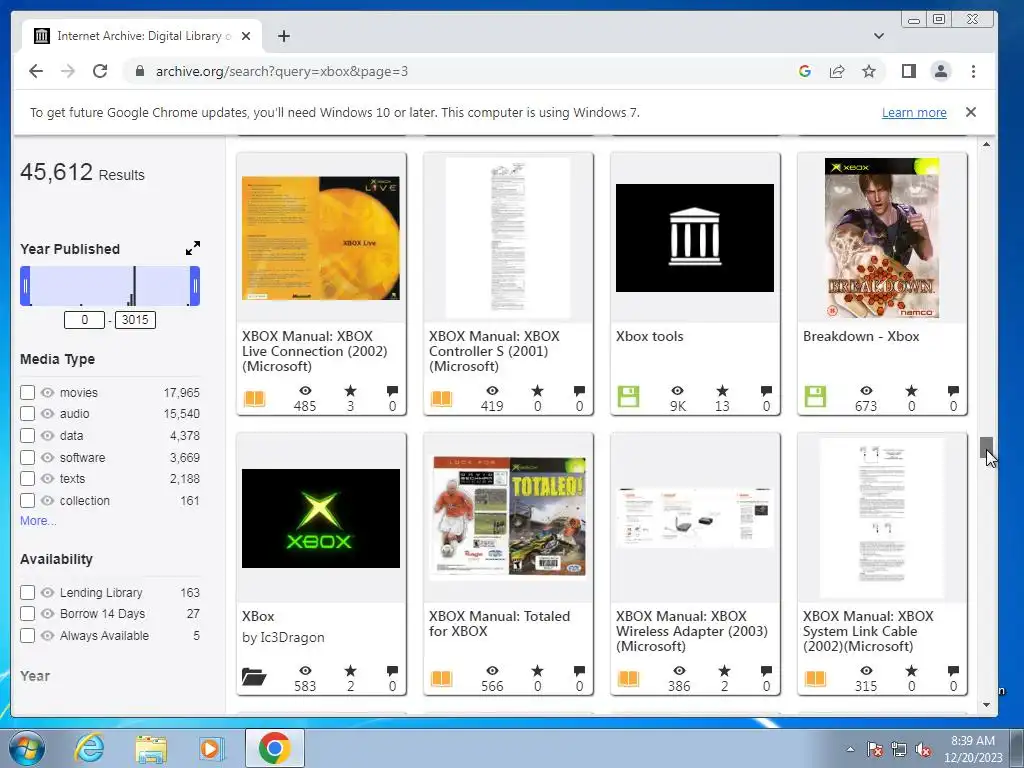
Task: Show hidden system tray icons
Action: coord(850,748)
